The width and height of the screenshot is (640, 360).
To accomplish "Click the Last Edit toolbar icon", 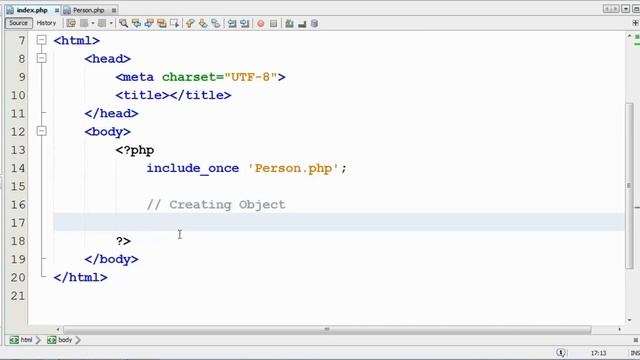I will 71,23.
